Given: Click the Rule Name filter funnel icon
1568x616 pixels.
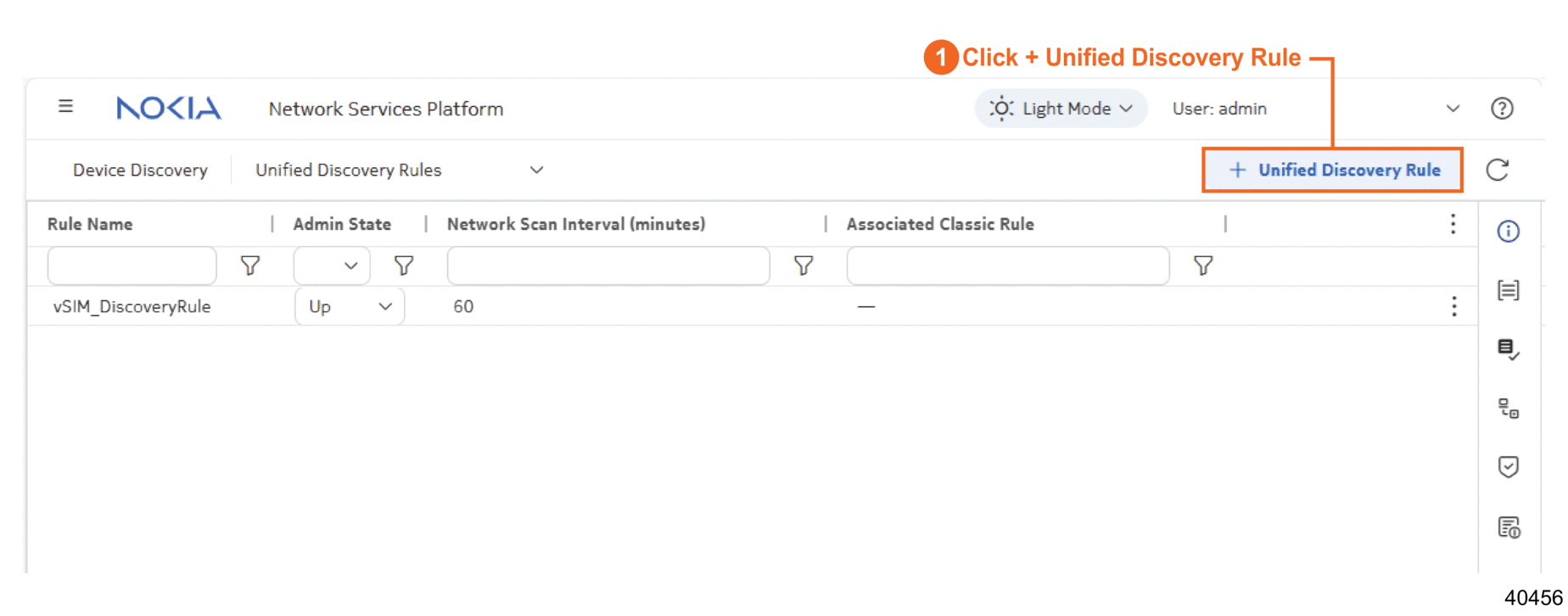Looking at the screenshot, I should click(249, 266).
